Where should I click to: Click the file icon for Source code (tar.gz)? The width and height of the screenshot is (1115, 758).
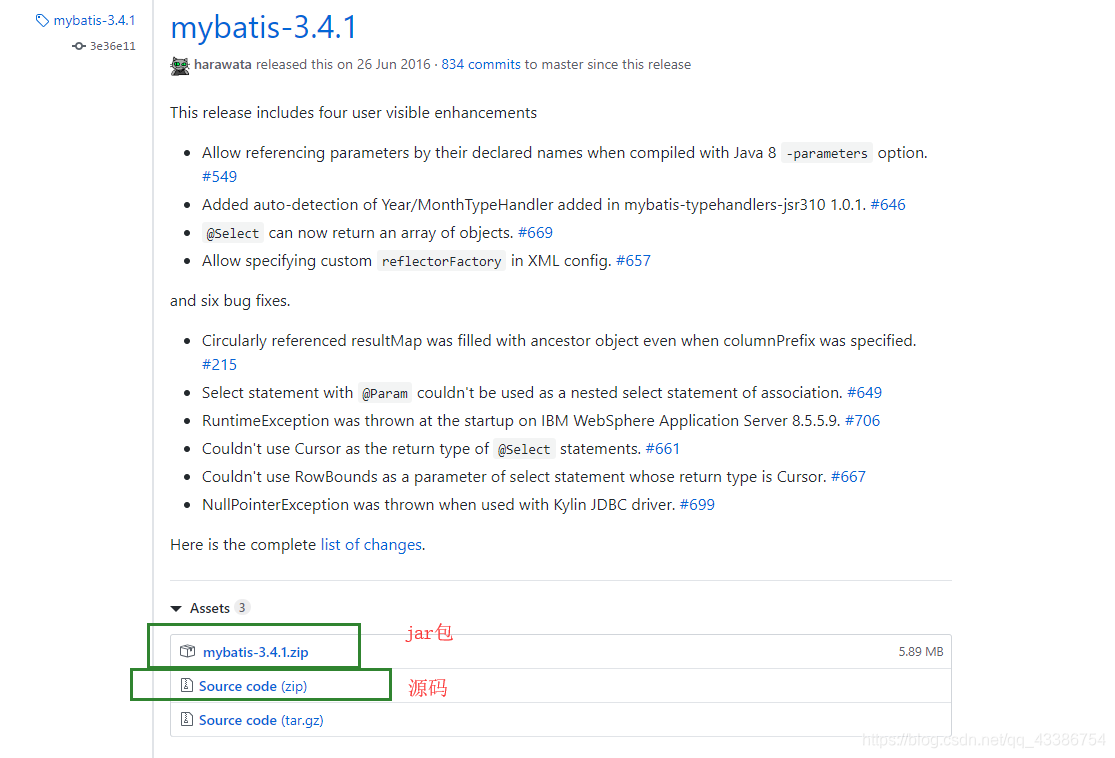coord(186,720)
